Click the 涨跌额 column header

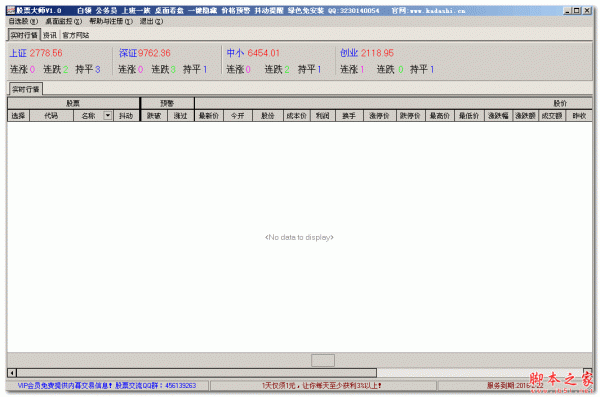point(525,116)
